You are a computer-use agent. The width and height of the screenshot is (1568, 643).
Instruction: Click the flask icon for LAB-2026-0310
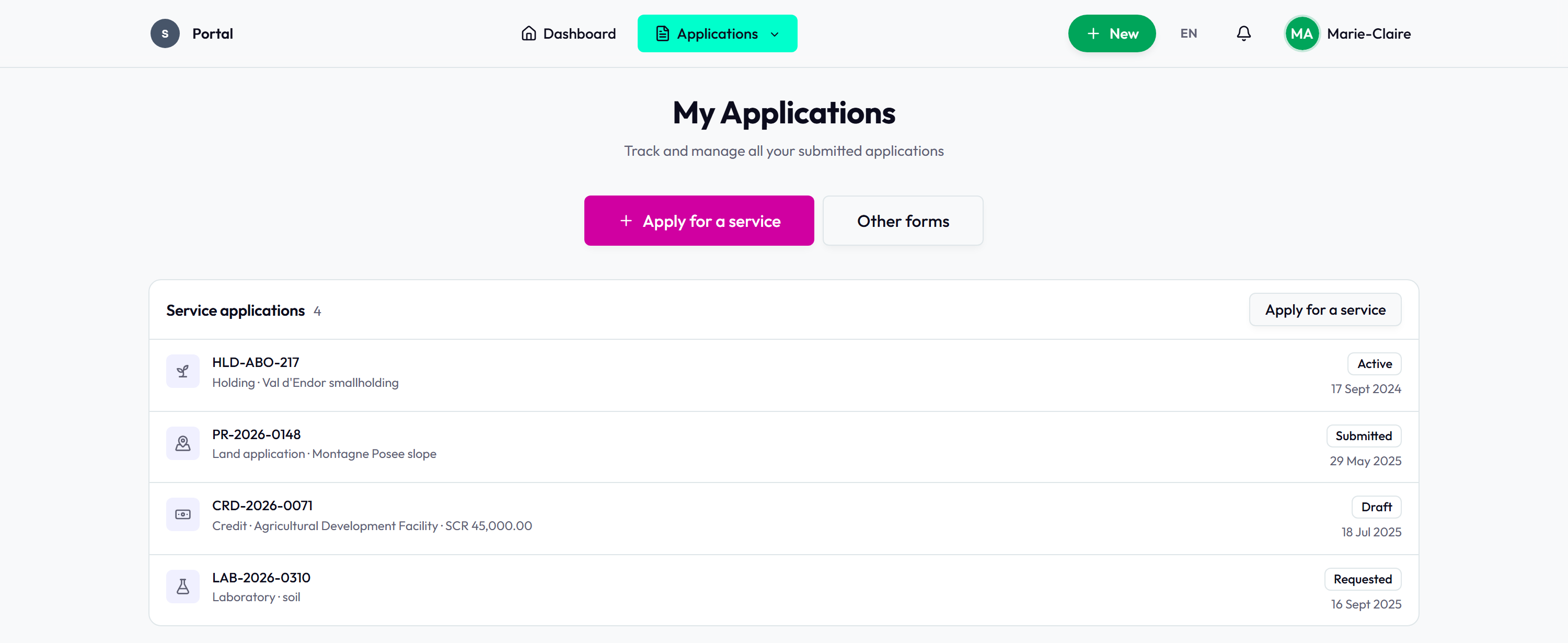[x=182, y=587]
